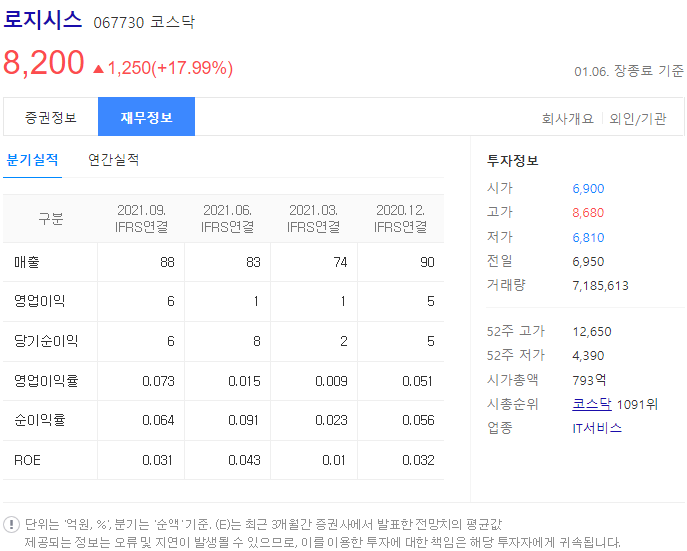Screen dimensions: 687x551
Task: Click the 당기순이익 value 8
Action: click(257, 341)
